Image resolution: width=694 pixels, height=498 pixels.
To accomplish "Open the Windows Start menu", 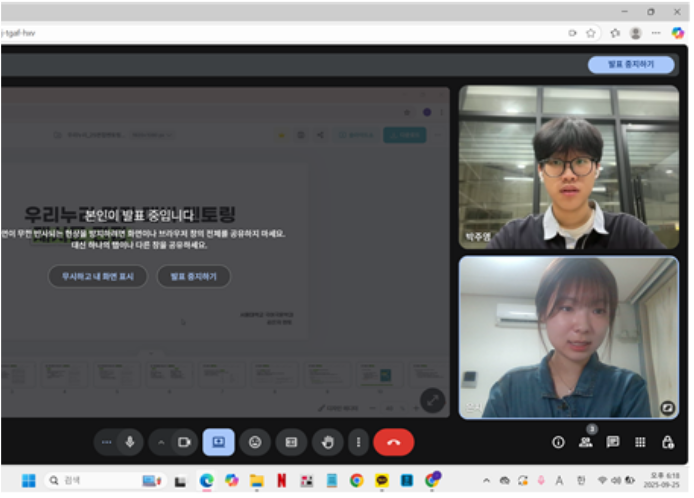I will (29, 480).
